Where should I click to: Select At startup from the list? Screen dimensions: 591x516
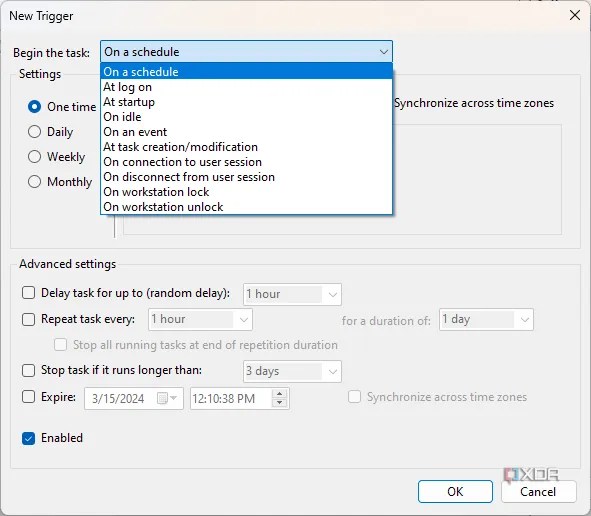(x=246, y=102)
